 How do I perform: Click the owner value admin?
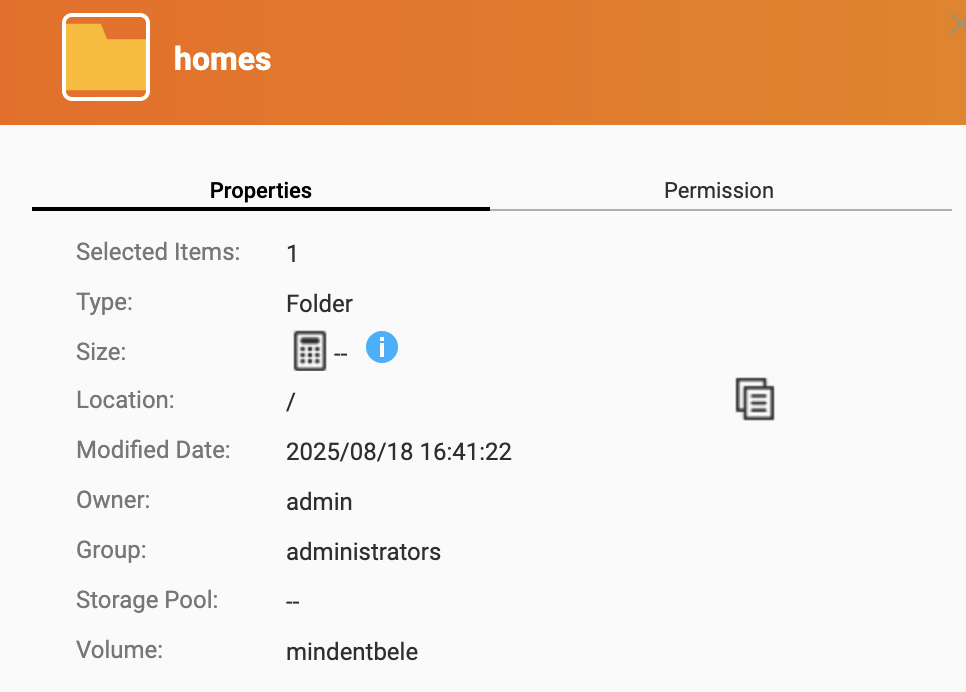(x=319, y=502)
